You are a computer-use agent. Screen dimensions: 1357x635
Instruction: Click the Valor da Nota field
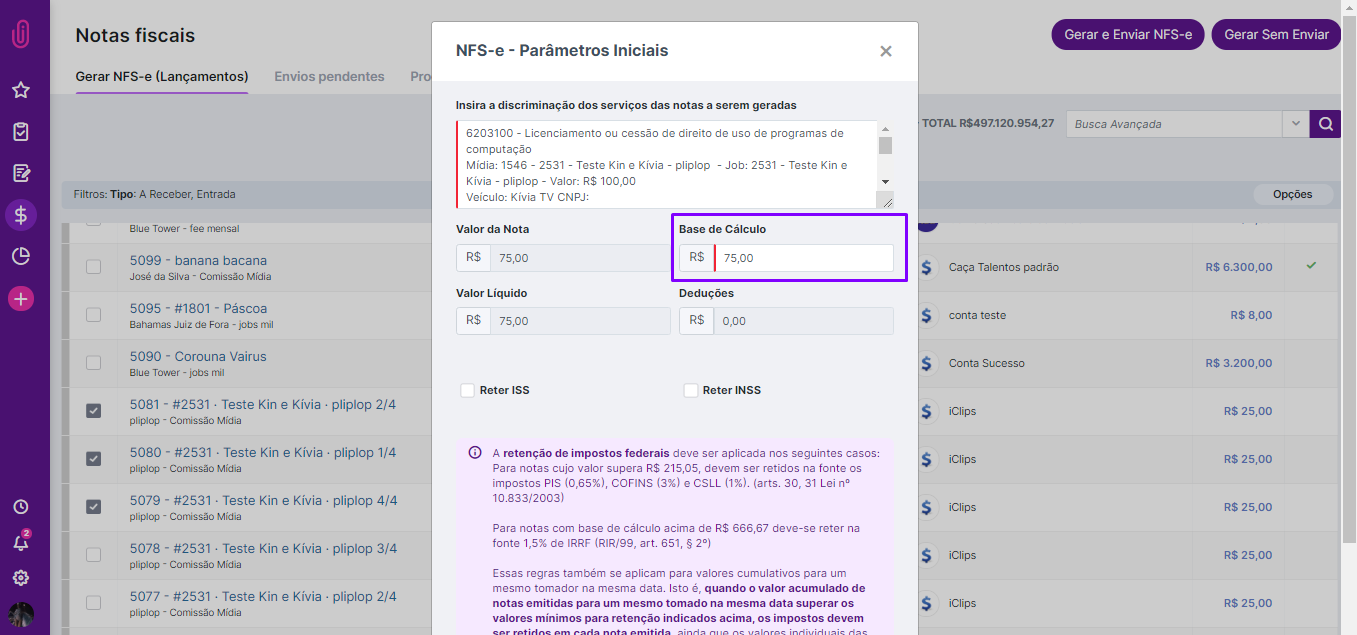click(x=580, y=258)
